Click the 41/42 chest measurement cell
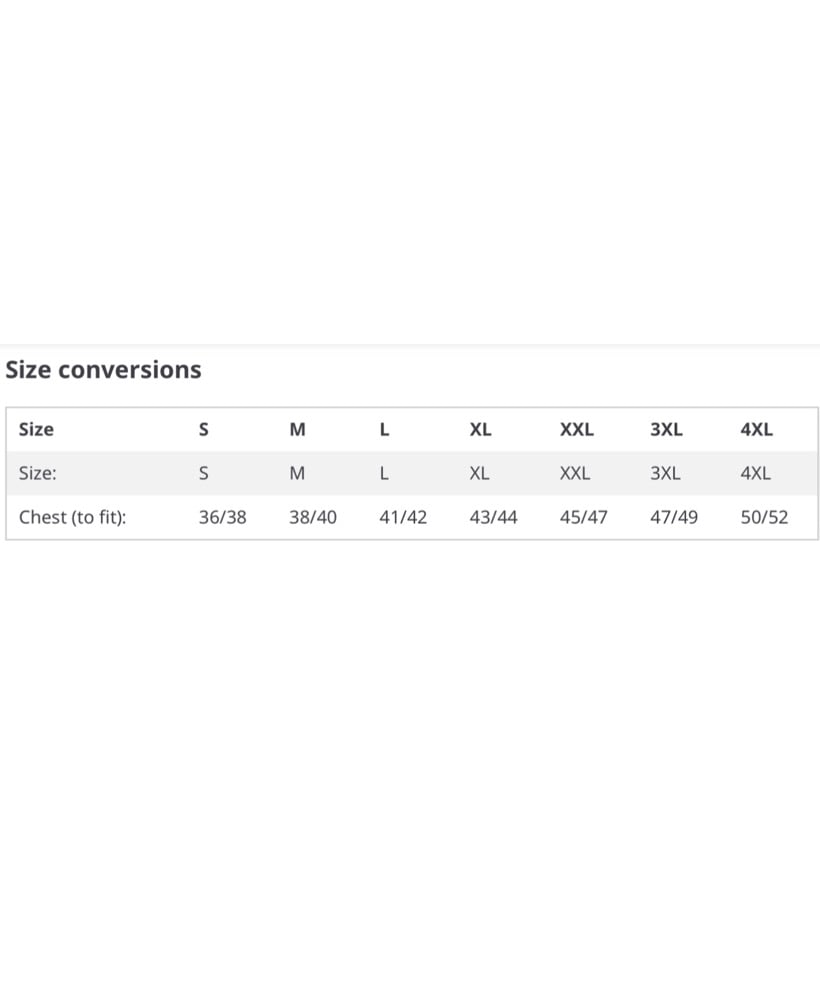The width and height of the screenshot is (820, 1000). [403, 517]
